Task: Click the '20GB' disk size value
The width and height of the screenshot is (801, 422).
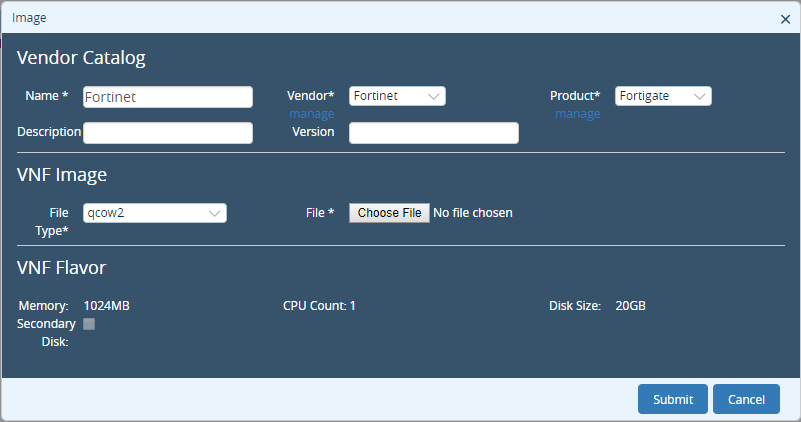Action: click(x=630, y=306)
